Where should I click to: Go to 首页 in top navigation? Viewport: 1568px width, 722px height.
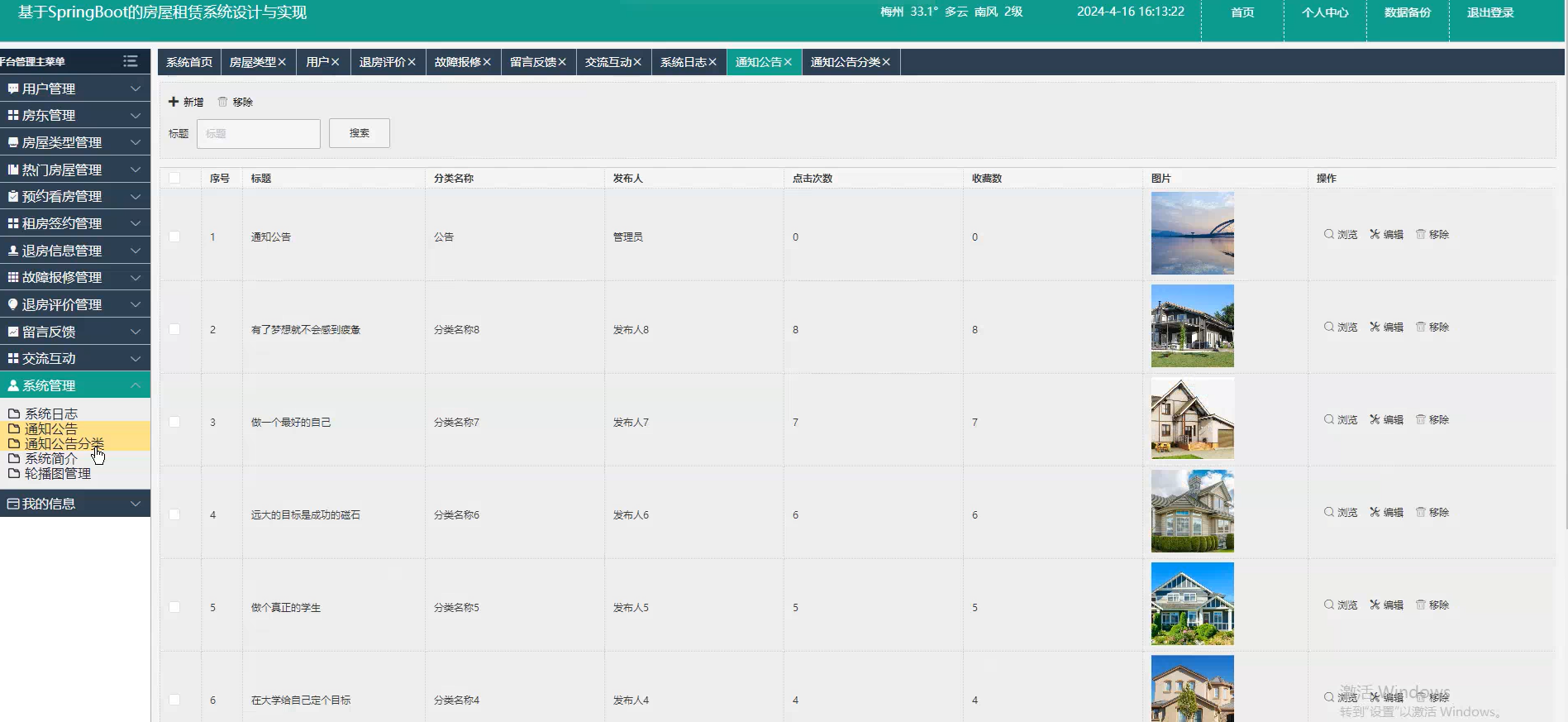(x=1242, y=12)
